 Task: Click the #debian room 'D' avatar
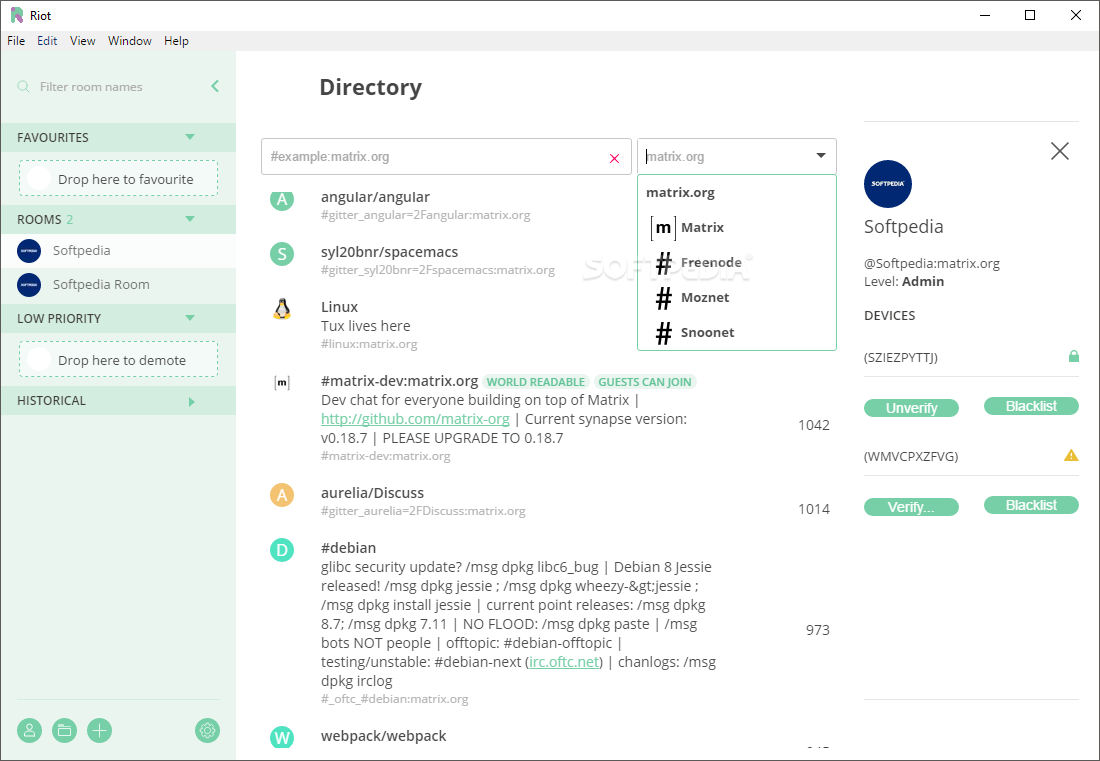point(282,550)
